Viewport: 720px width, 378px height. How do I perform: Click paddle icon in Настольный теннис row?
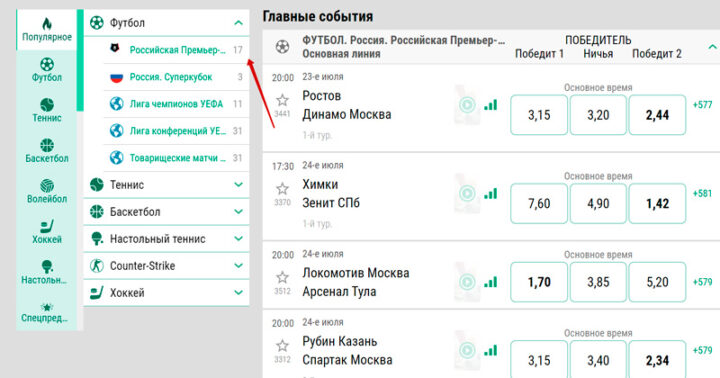coord(96,239)
